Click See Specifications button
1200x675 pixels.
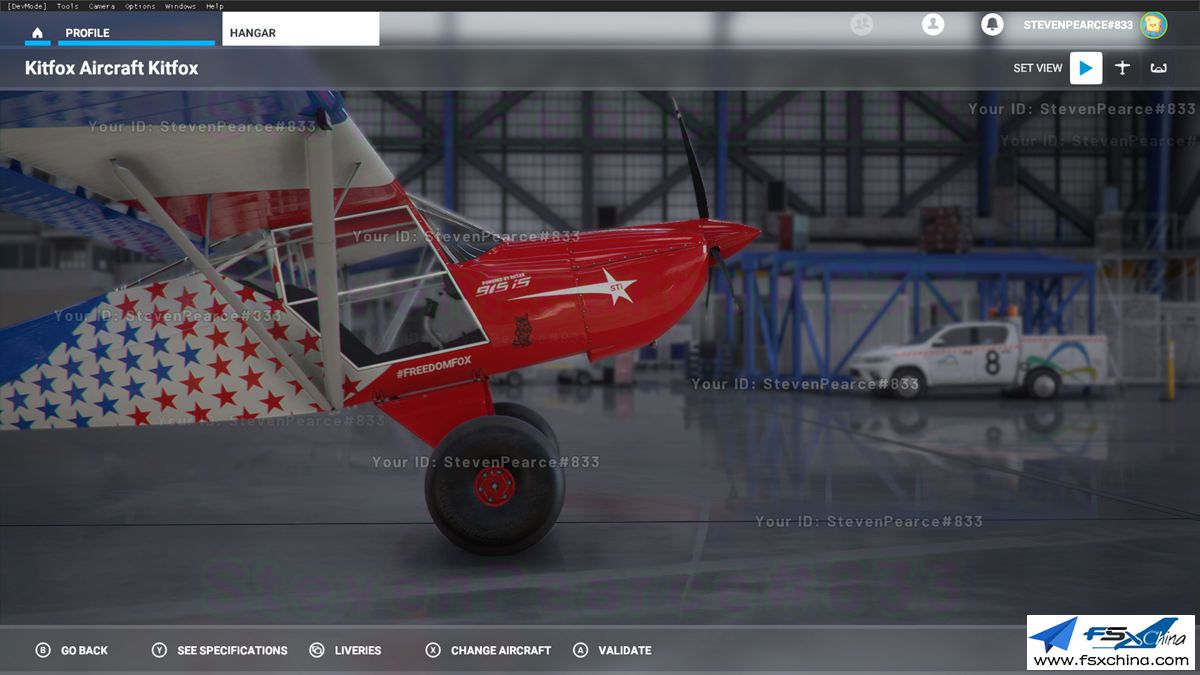coord(220,650)
